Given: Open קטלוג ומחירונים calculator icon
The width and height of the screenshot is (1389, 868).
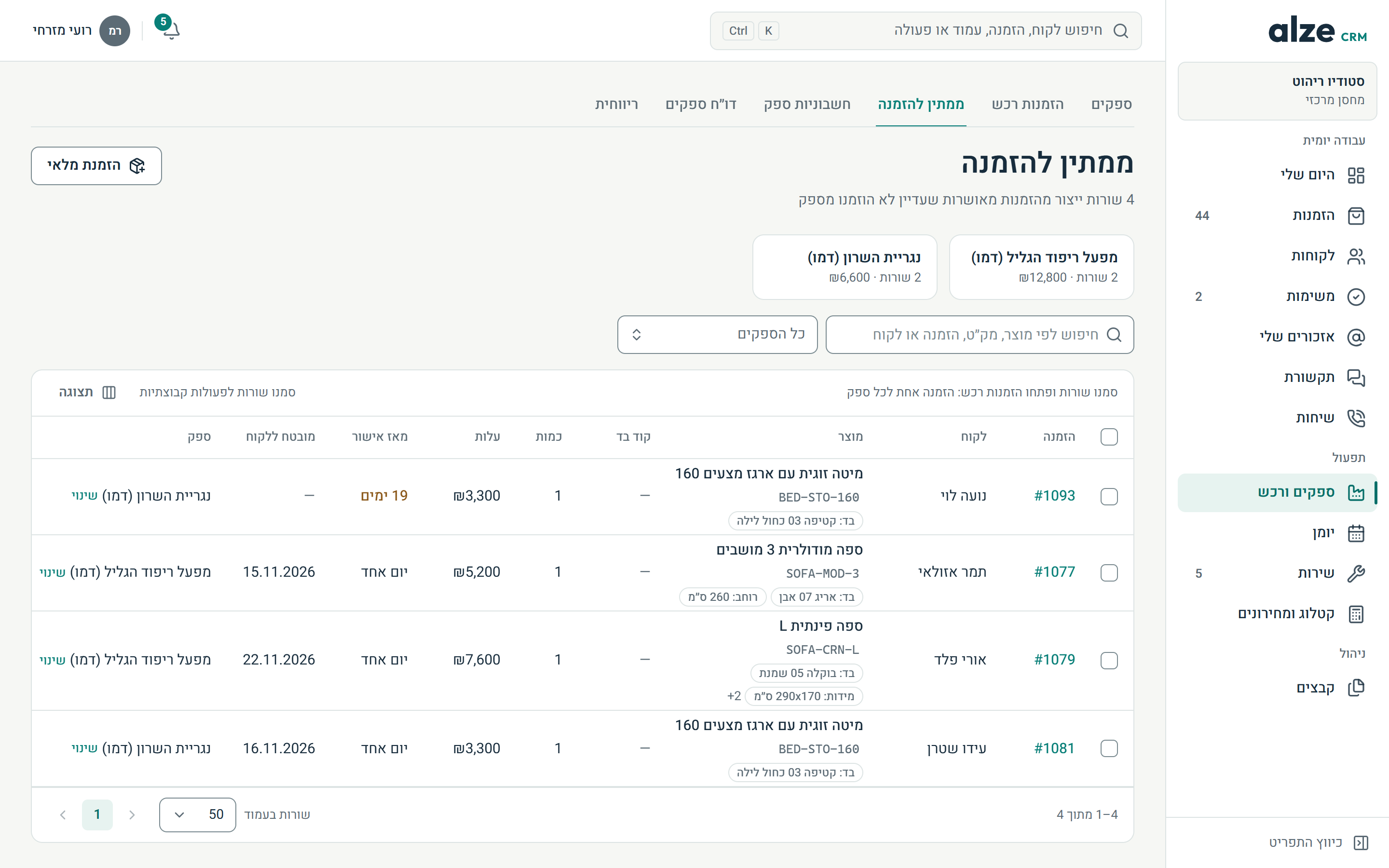Looking at the screenshot, I should click(x=1356, y=614).
